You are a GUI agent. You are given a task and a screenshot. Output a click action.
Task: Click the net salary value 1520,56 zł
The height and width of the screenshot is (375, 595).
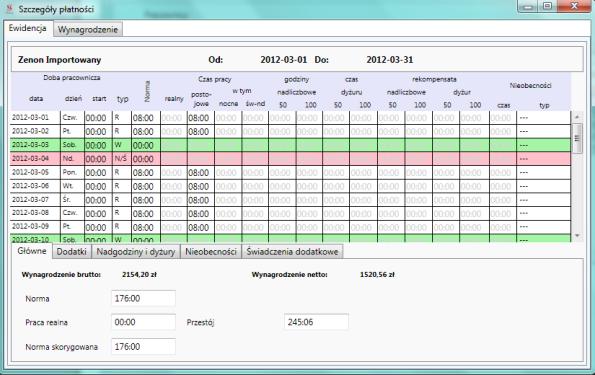coord(377,274)
